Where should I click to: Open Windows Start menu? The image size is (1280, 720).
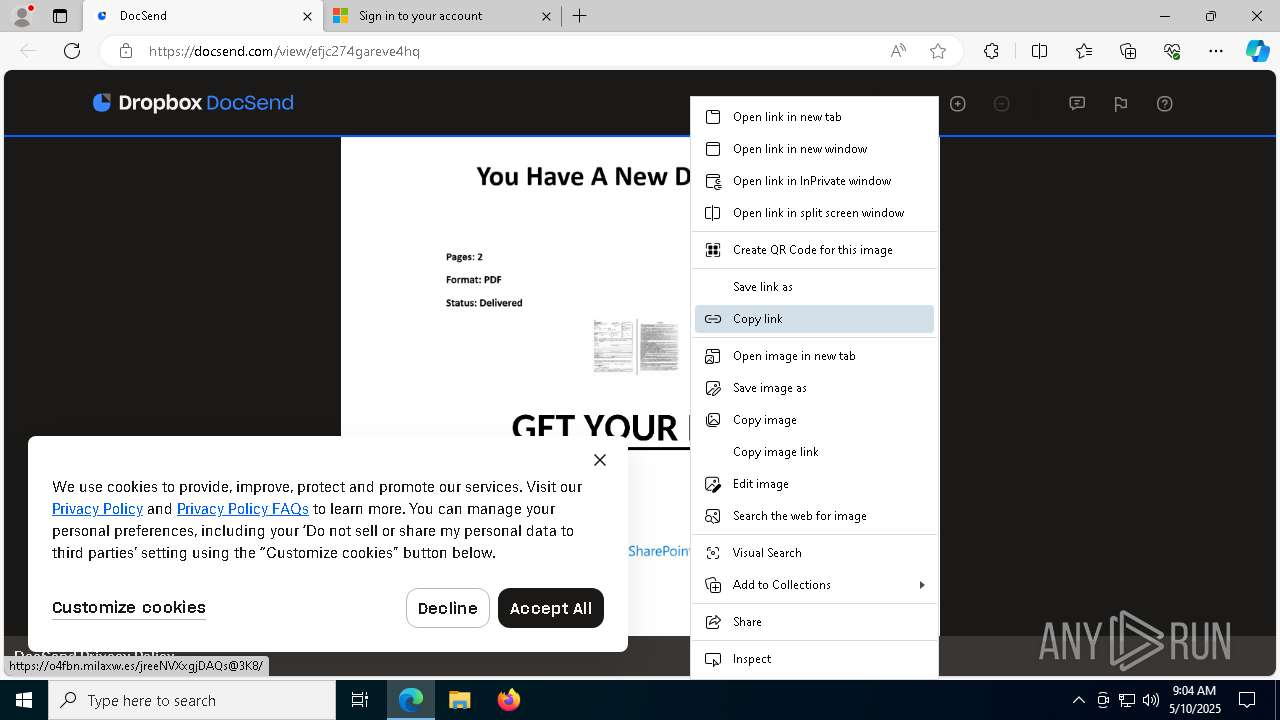24,700
